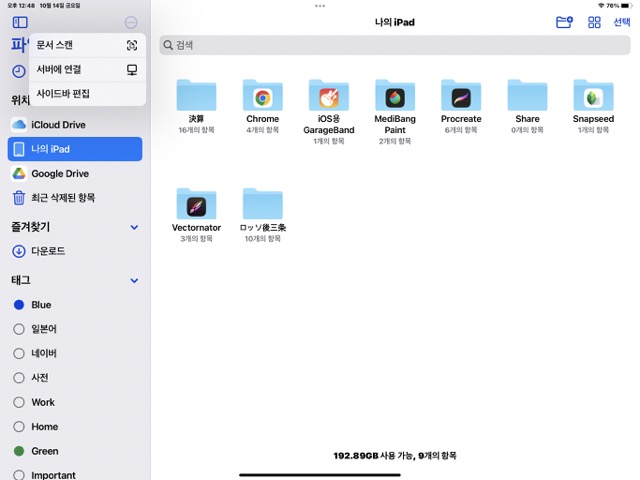640x480 pixels.
Task: Open 최근 삭제된 항목 trash location
Action: pos(75,198)
